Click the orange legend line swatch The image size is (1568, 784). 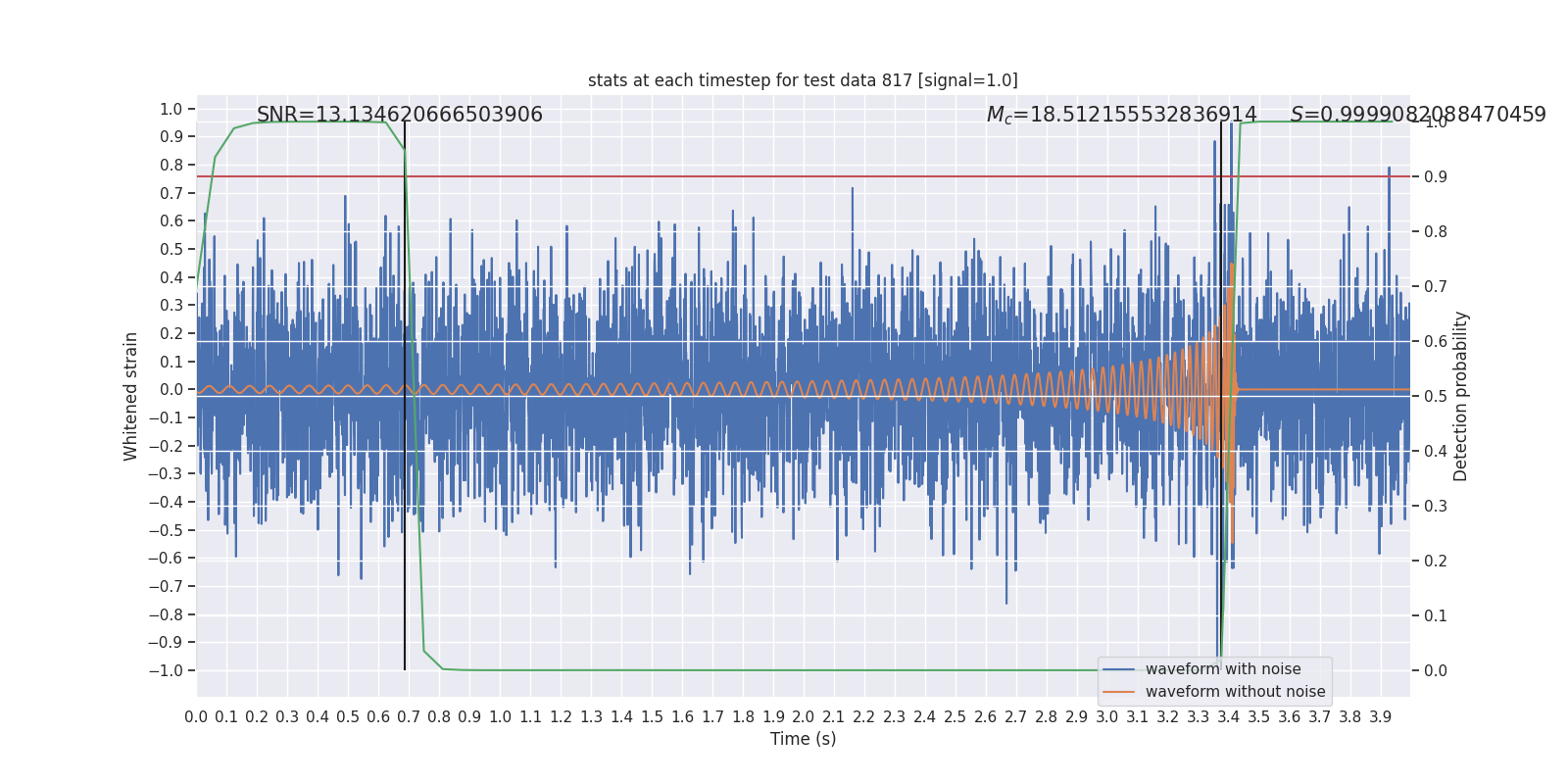tap(1119, 692)
